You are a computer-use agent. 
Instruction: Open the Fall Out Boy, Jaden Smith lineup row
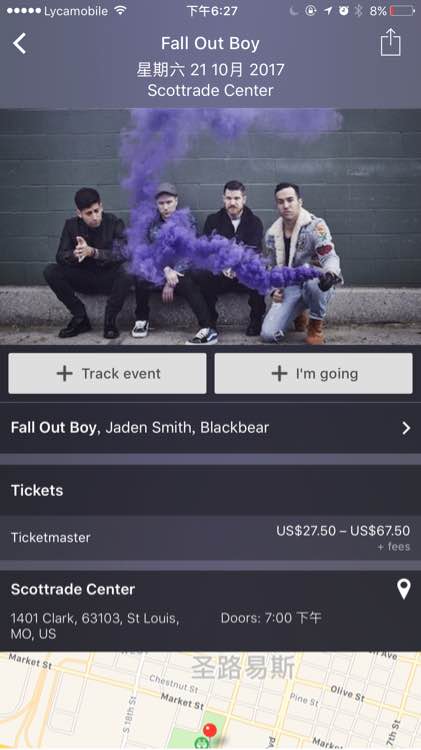click(210, 428)
